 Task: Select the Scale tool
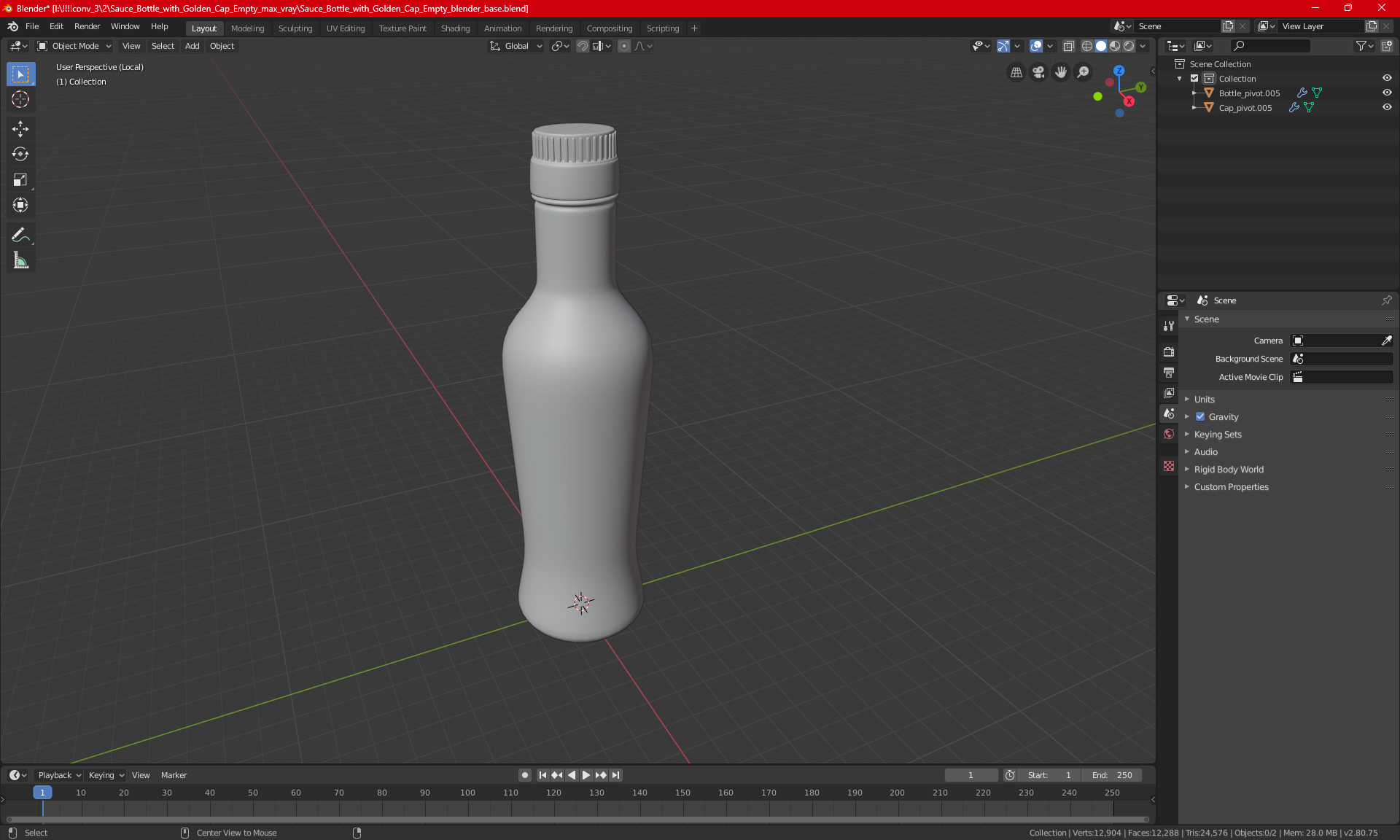[x=20, y=179]
